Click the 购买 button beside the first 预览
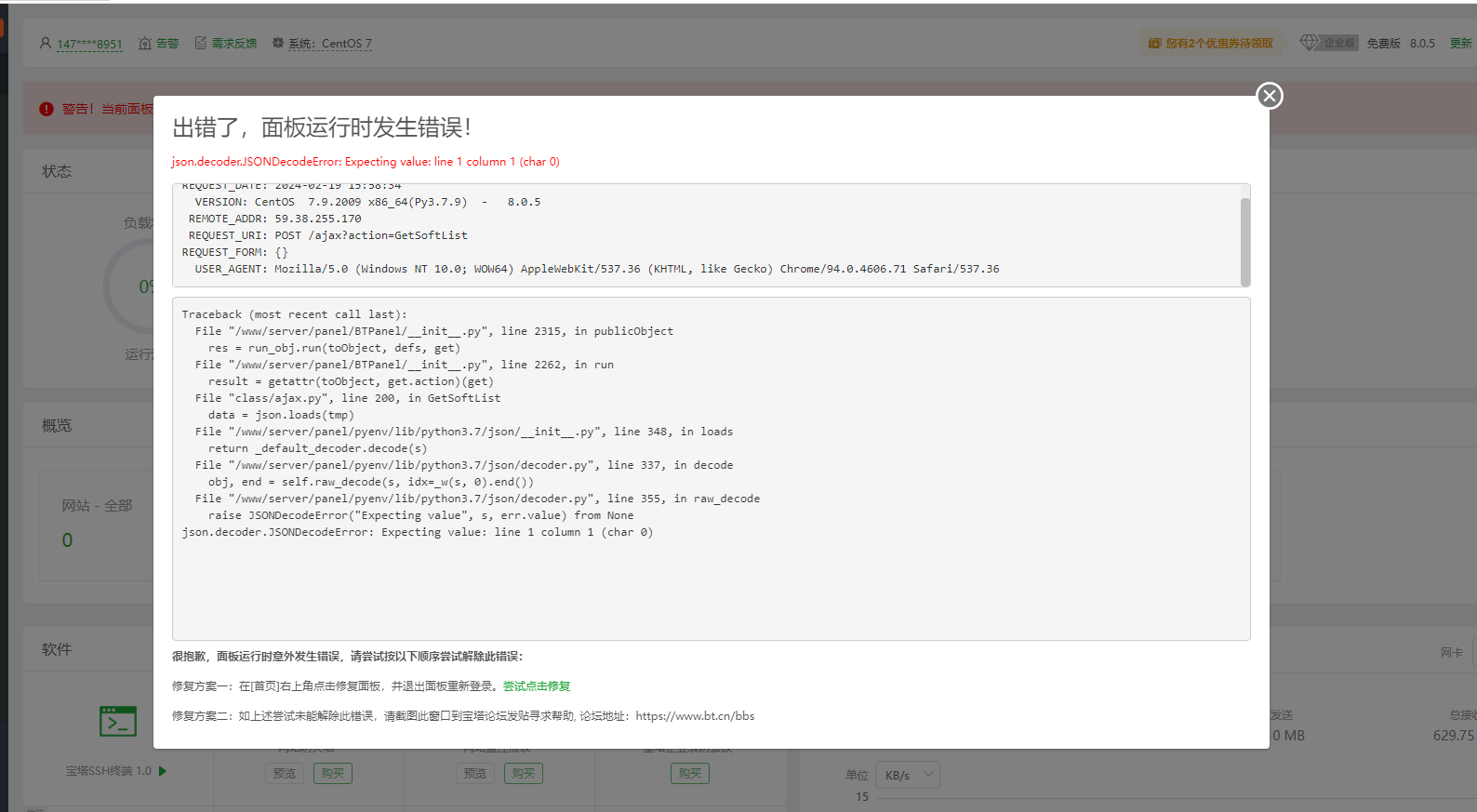The width and height of the screenshot is (1477, 812). pos(333,773)
